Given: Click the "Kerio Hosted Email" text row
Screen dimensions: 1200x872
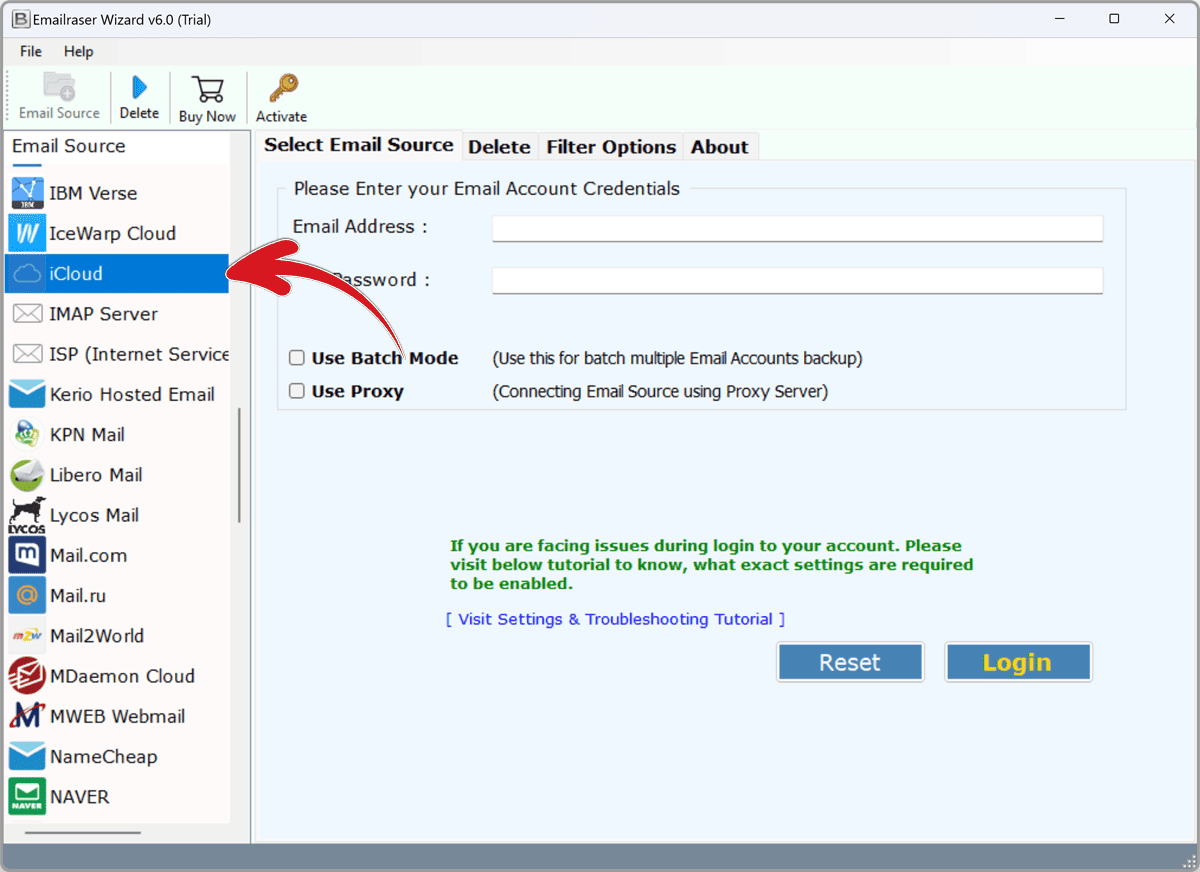Looking at the screenshot, I should pyautogui.click(x=132, y=394).
